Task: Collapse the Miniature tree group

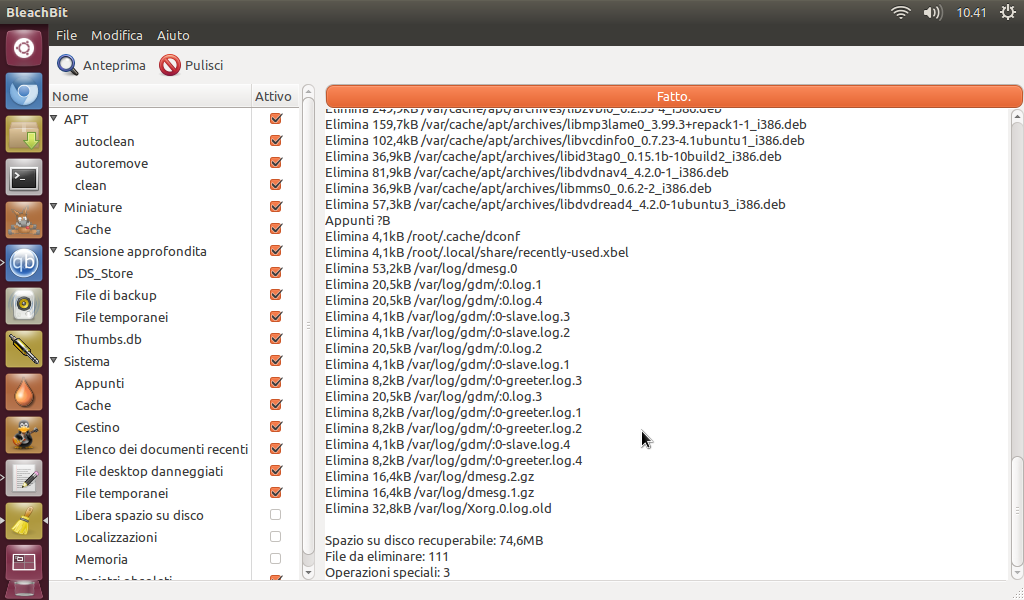Action: [54, 206]
